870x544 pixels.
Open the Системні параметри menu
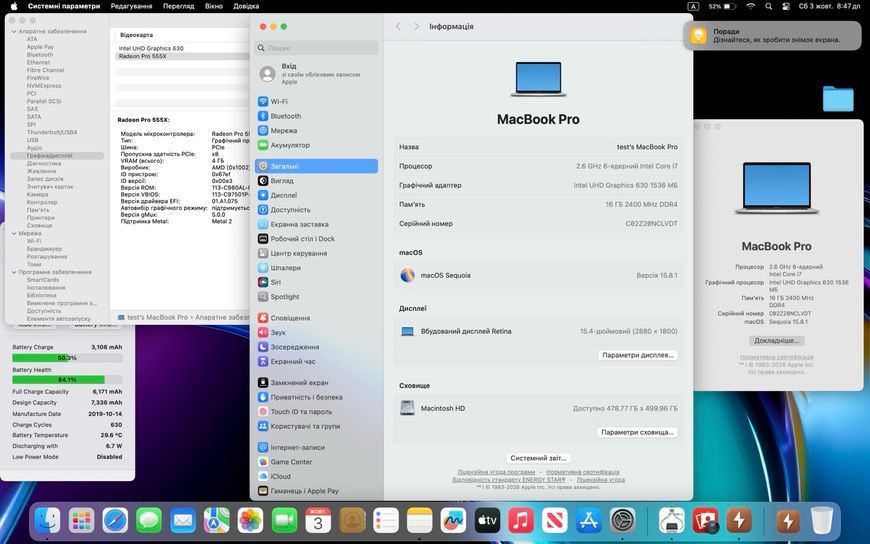64,6
